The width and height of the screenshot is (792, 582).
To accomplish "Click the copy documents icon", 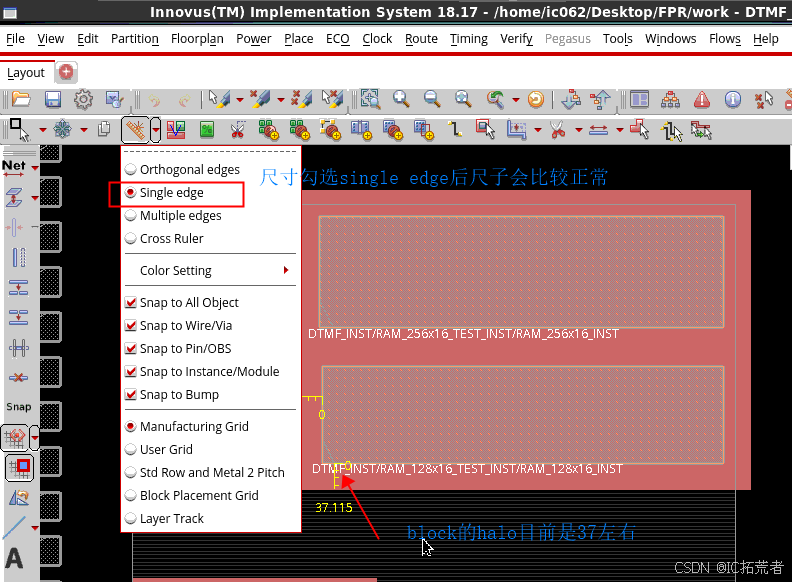I will tap(104, 129).
